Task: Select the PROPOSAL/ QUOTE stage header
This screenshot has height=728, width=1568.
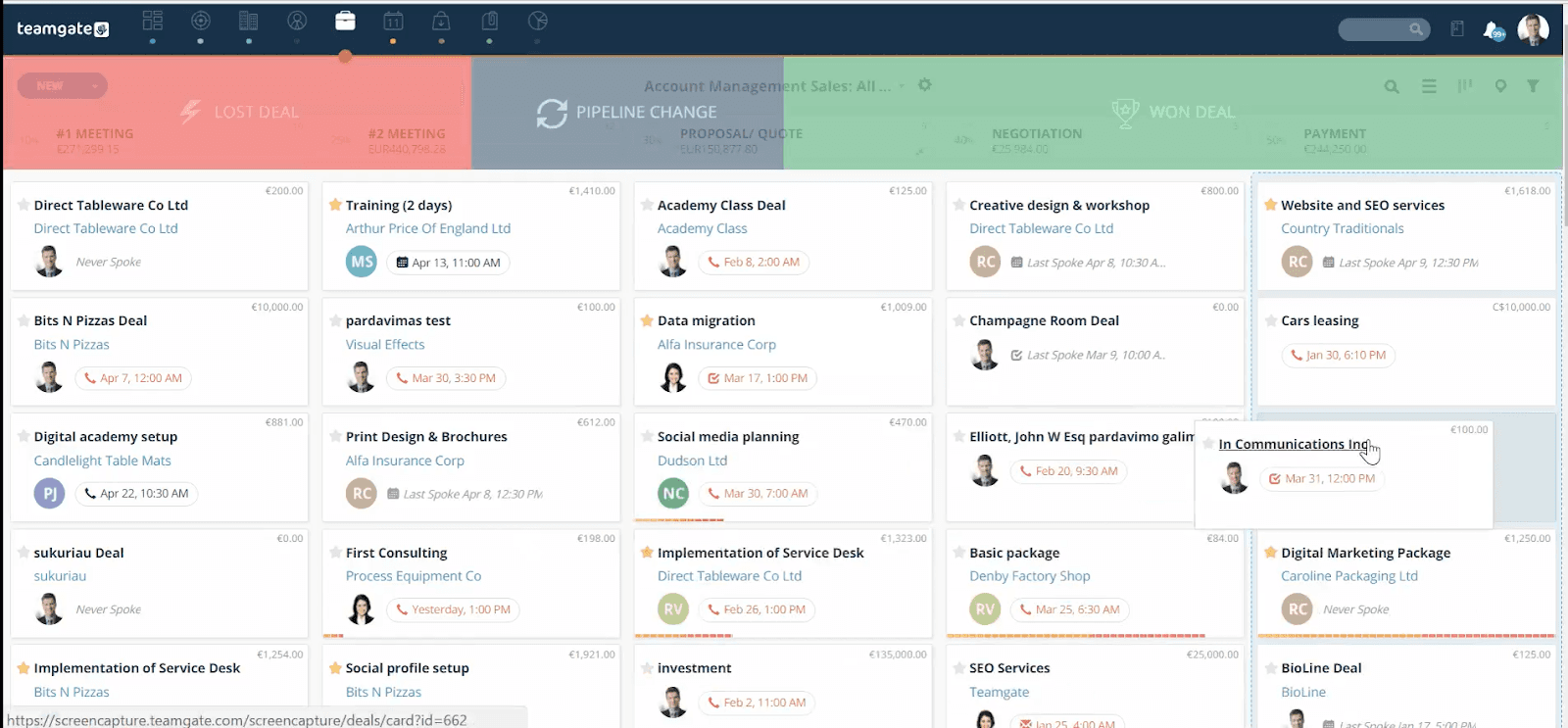Action: point(741,133)
